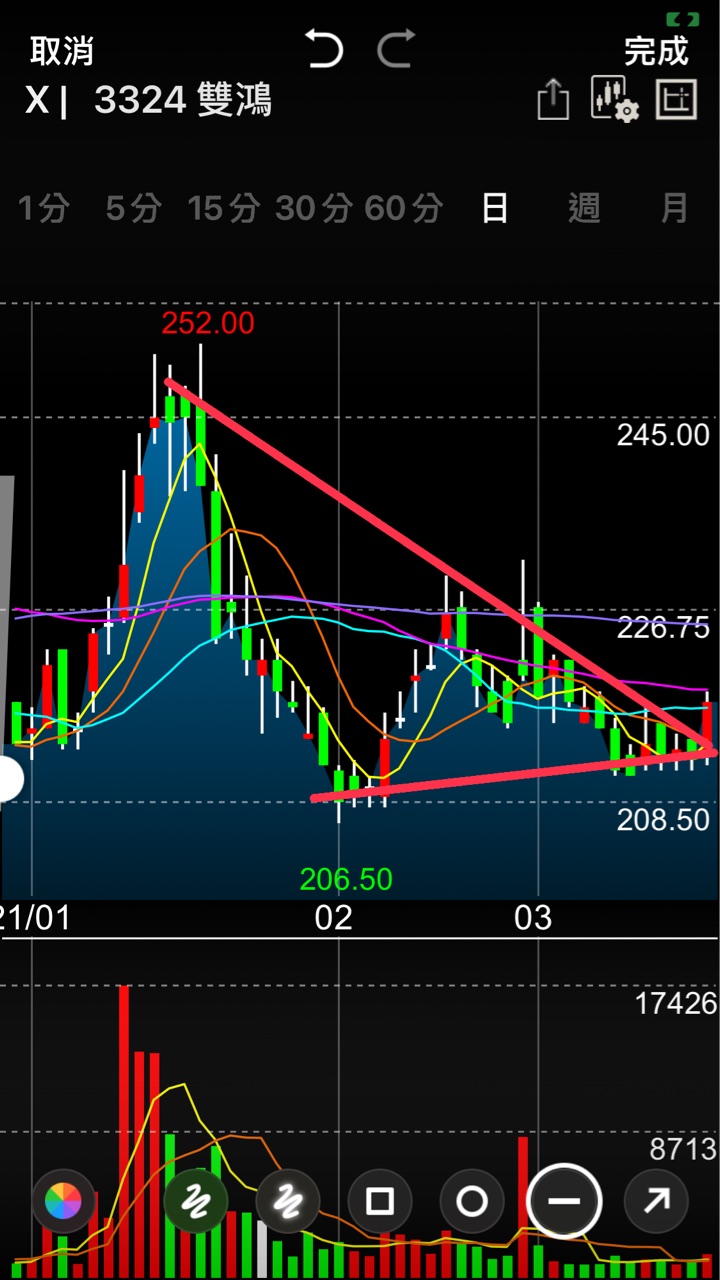Viewport: 720px width, 1280px height.
Task: Switch to the 60分 timeframe
Action: coord(402,208)
